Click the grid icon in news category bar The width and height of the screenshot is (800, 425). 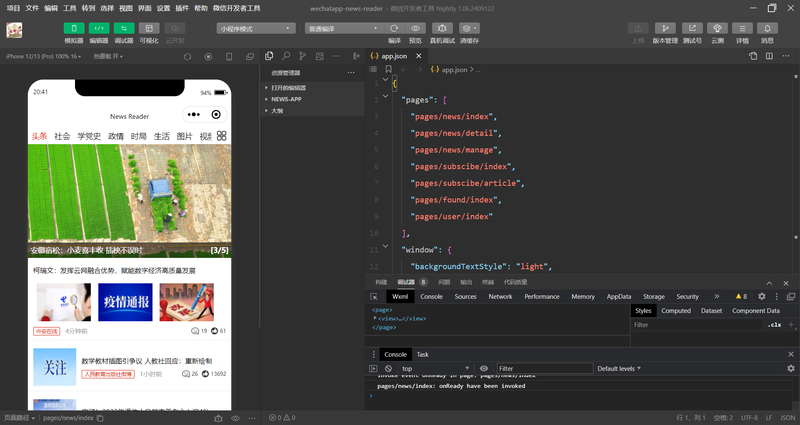(221, 136)
